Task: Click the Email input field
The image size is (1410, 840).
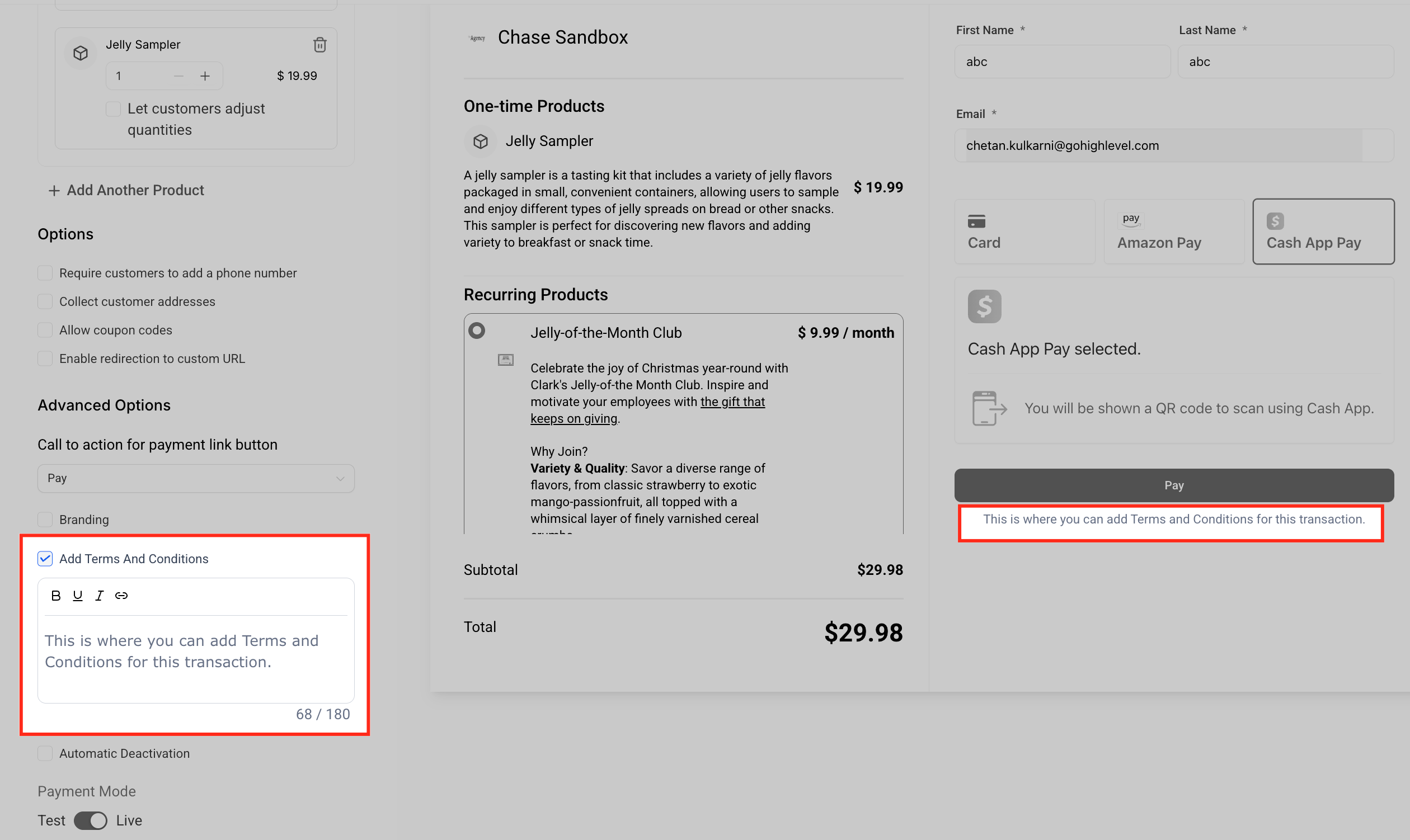Action: (x=1164, y=145)
